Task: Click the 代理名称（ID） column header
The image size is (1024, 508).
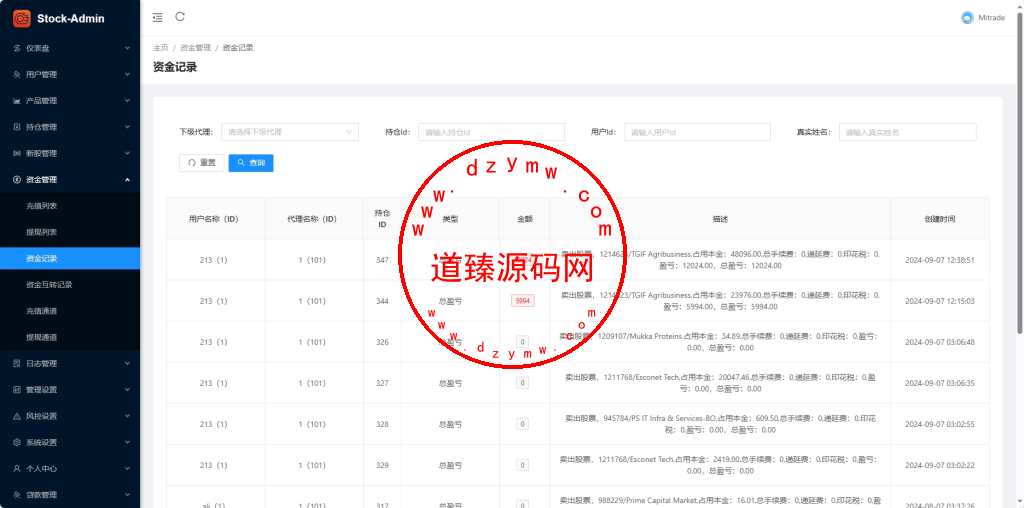Action: 312,219
